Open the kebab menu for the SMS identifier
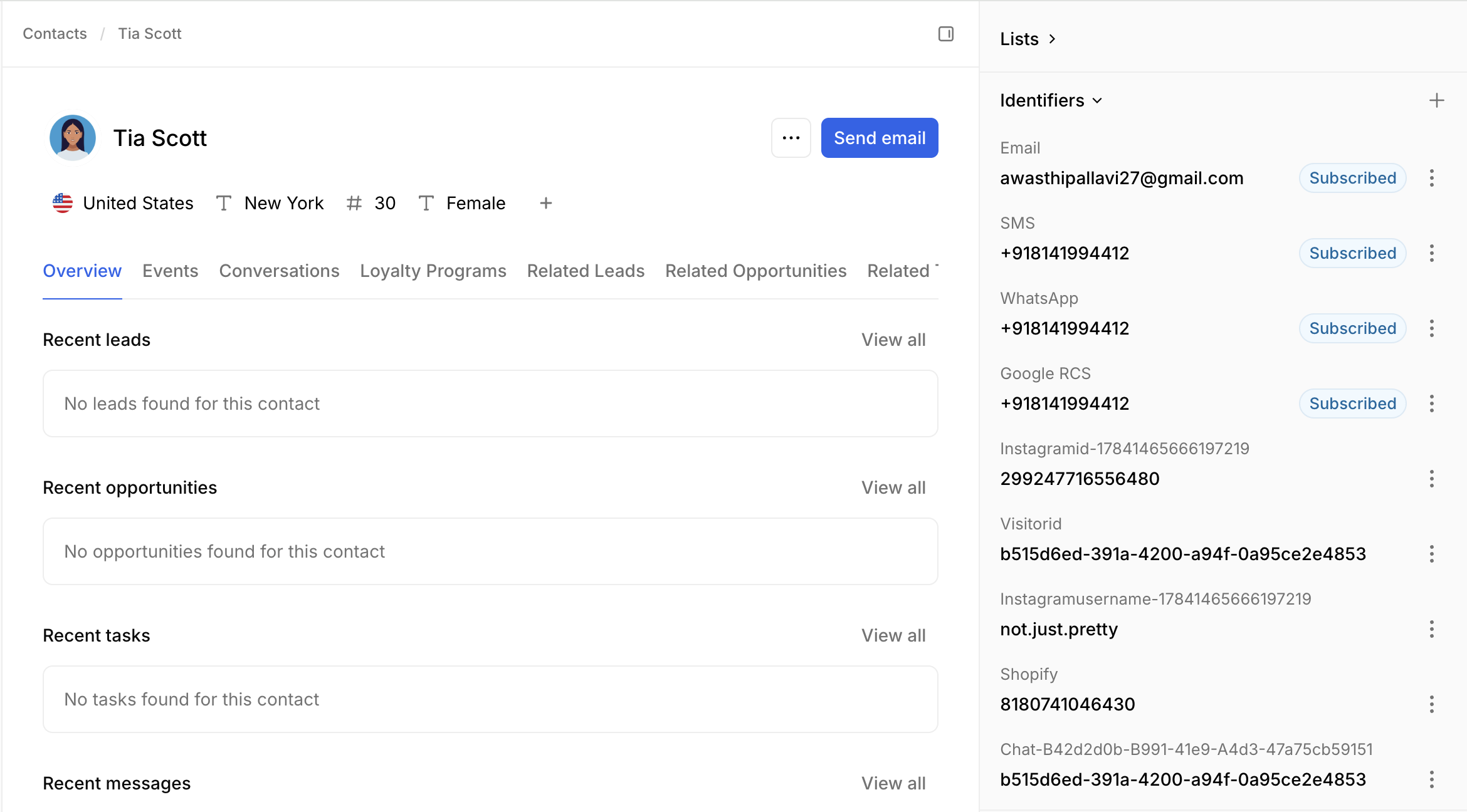 (1431, 253)
